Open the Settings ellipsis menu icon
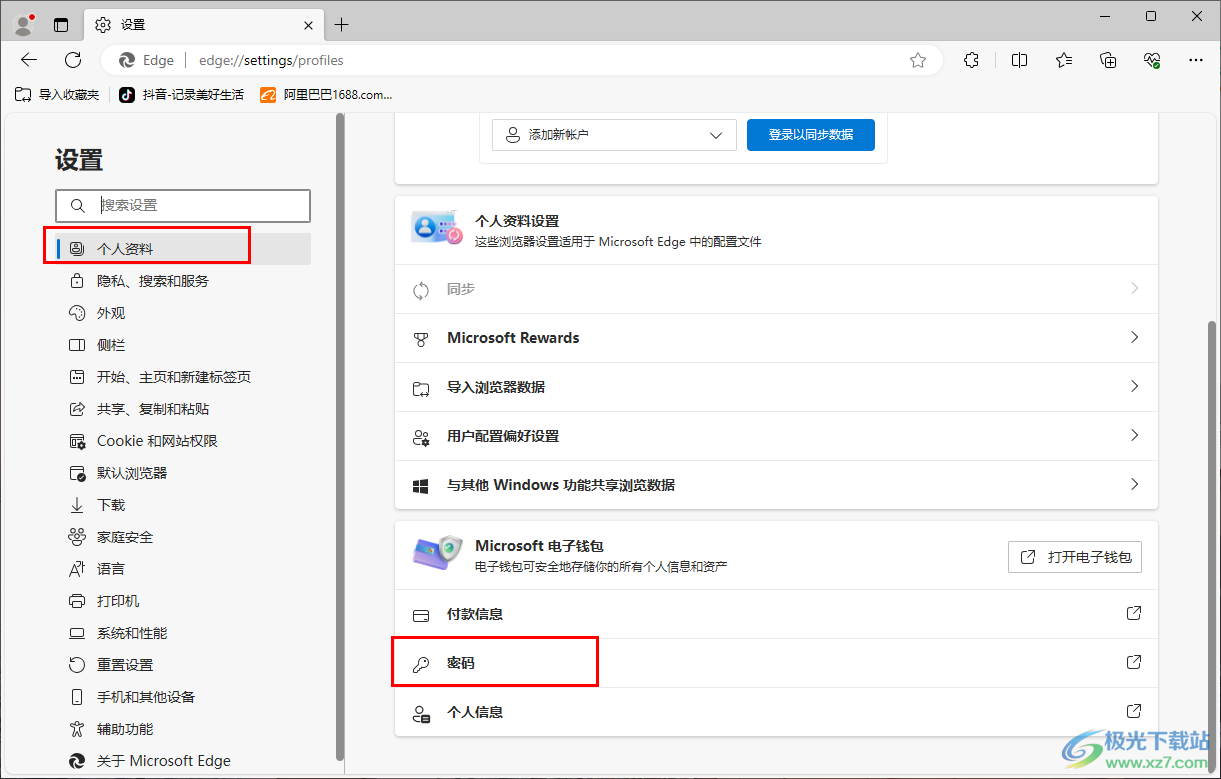This screenshot has width=1221, height=779. tap(1197, 60)
